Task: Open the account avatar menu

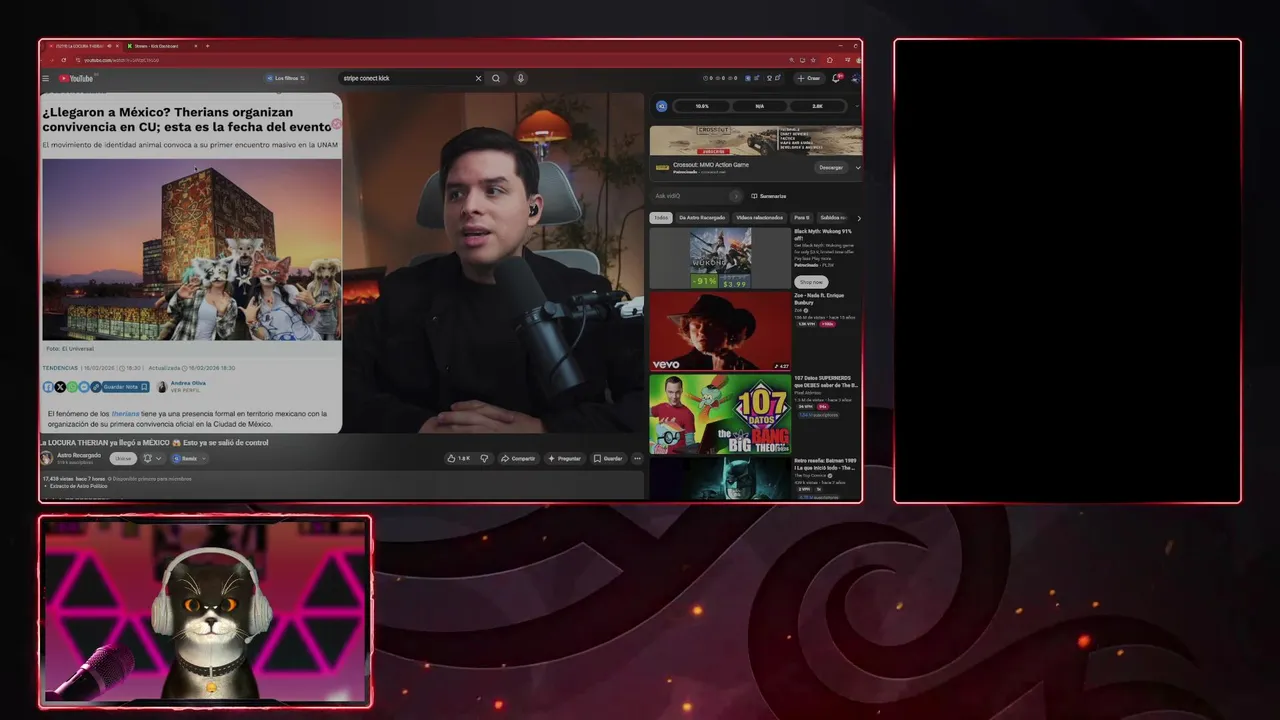Action: [855, 78]
